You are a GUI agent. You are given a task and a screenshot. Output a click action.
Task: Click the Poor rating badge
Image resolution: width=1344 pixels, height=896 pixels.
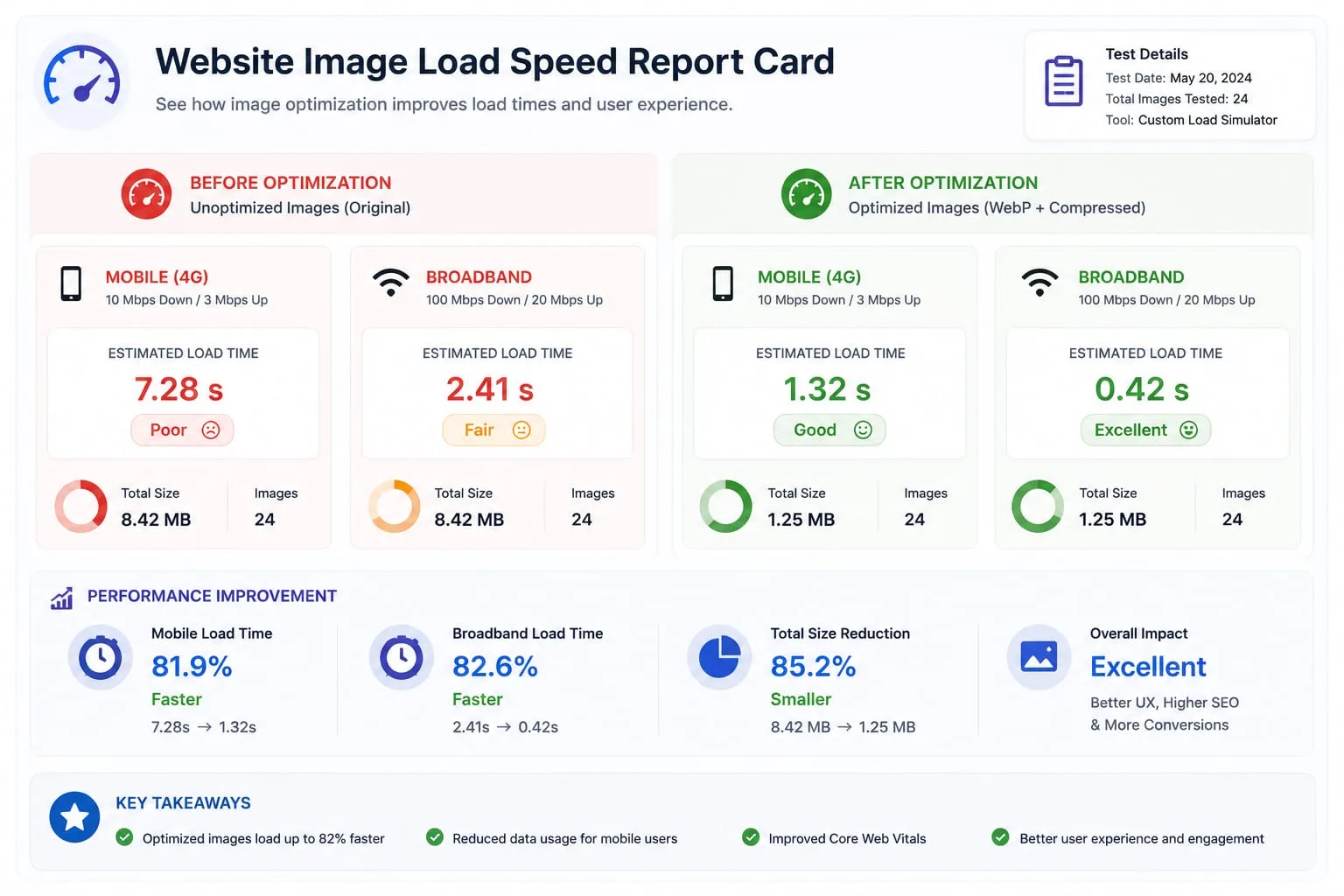point(182,430)
